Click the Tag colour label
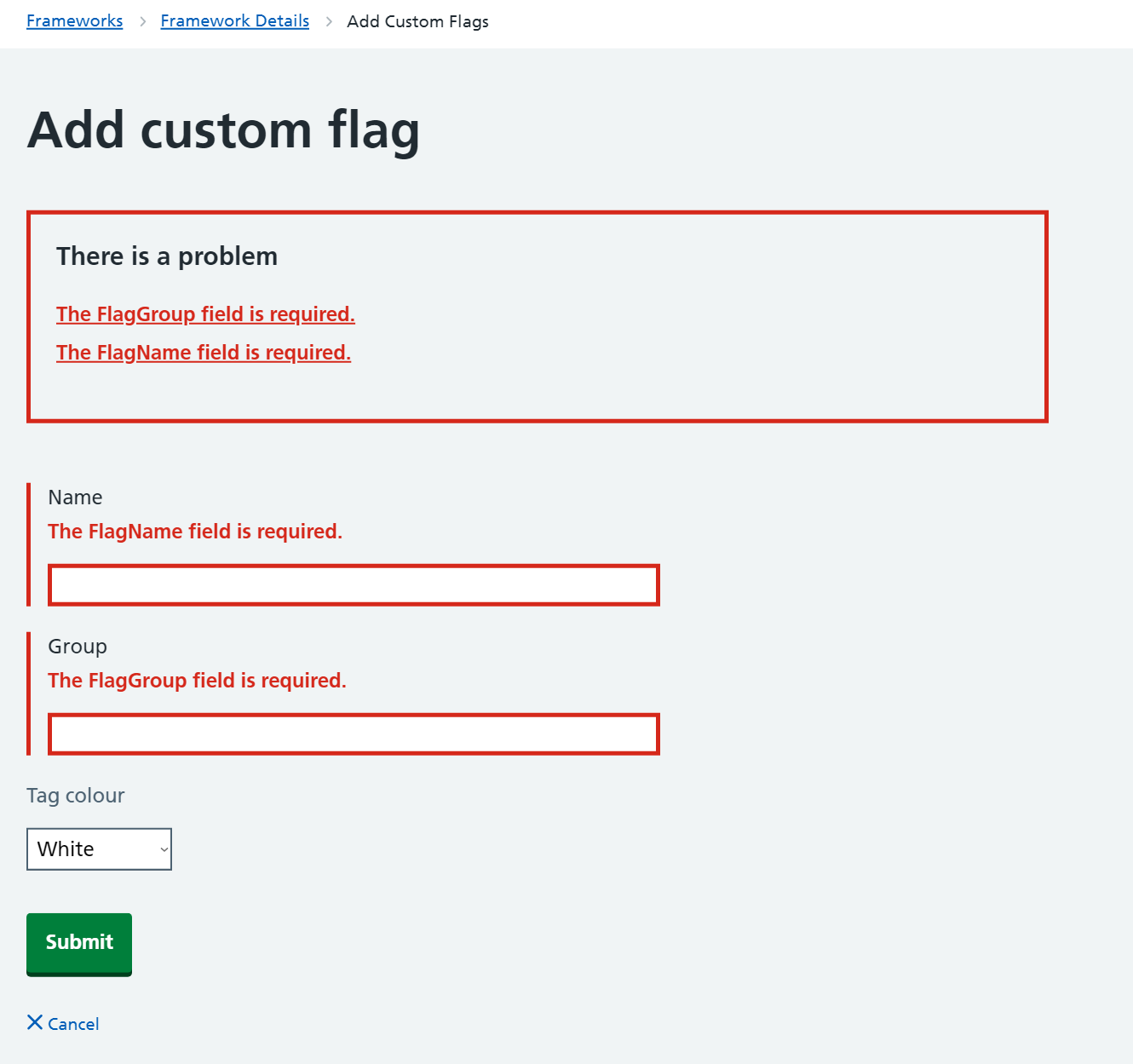 [76, 796]
